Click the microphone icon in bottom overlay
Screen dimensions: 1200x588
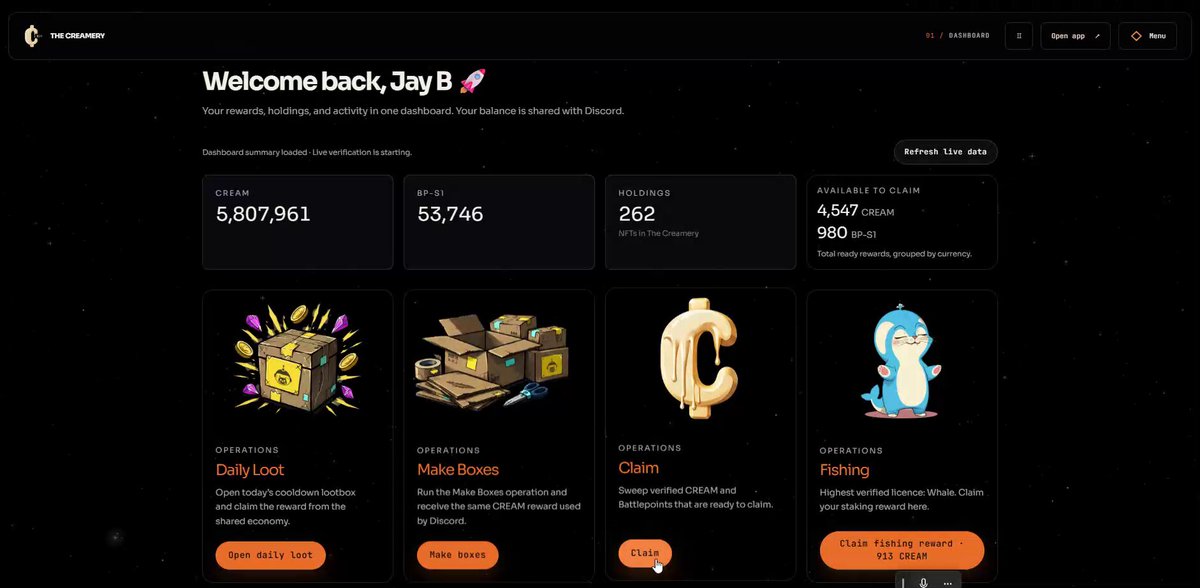point(924,583)
